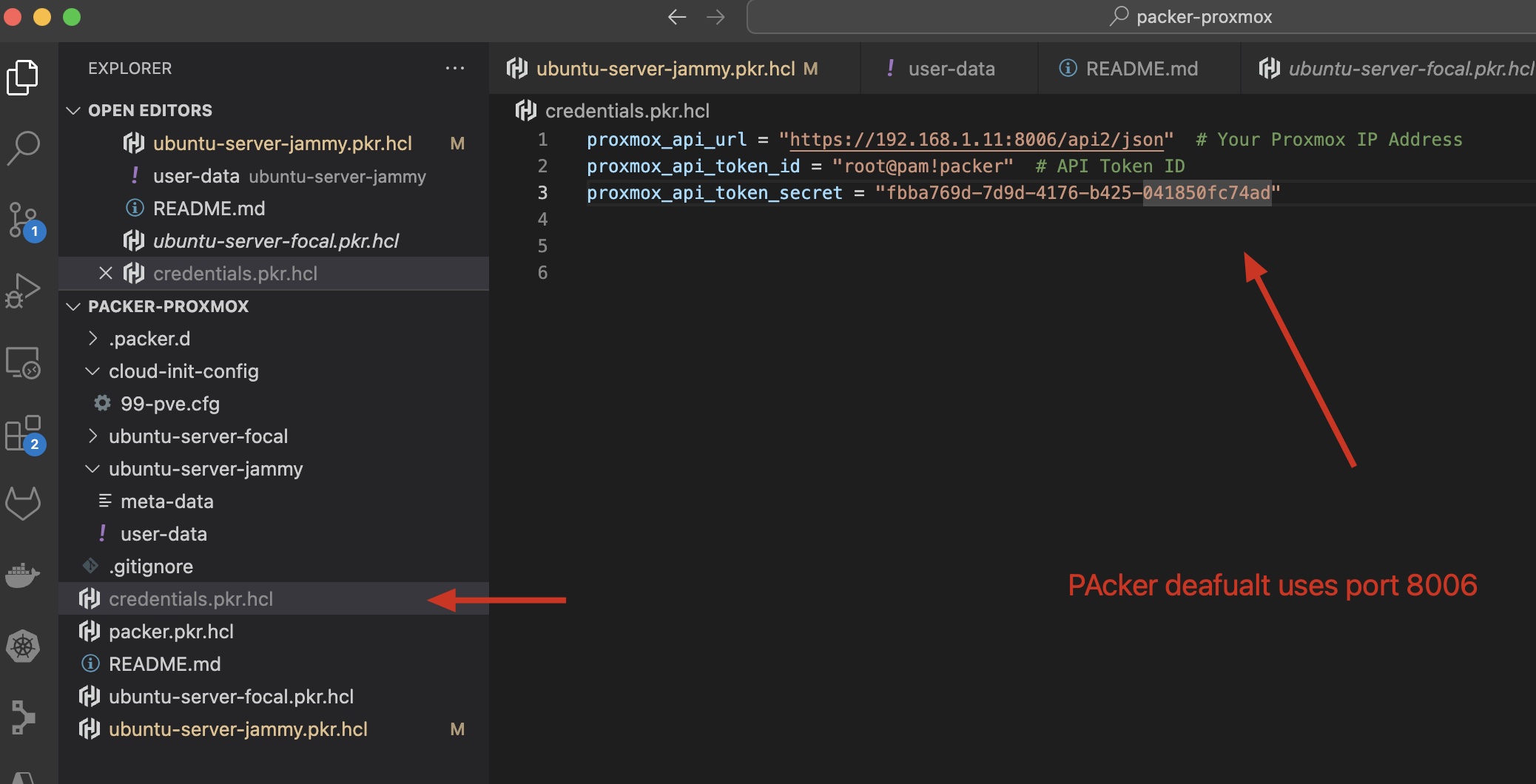The width and height of the screenshot is (1536, 784).
Task: Open Kubernetes view in activity bar
Action: point(23,646)
